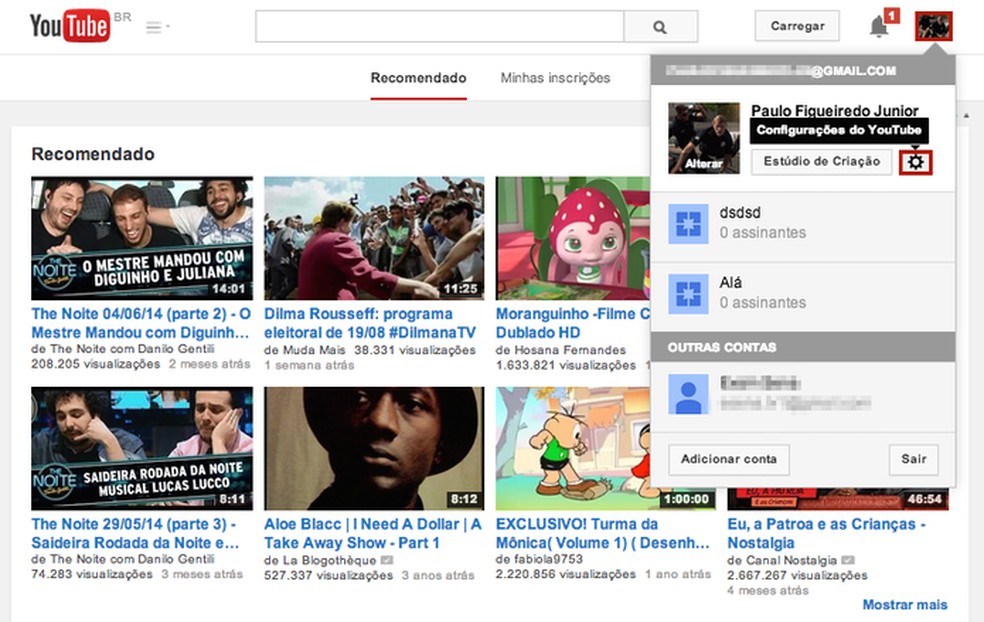
Task: Open the guide menu icon beside logo
Action: [158, 27]
